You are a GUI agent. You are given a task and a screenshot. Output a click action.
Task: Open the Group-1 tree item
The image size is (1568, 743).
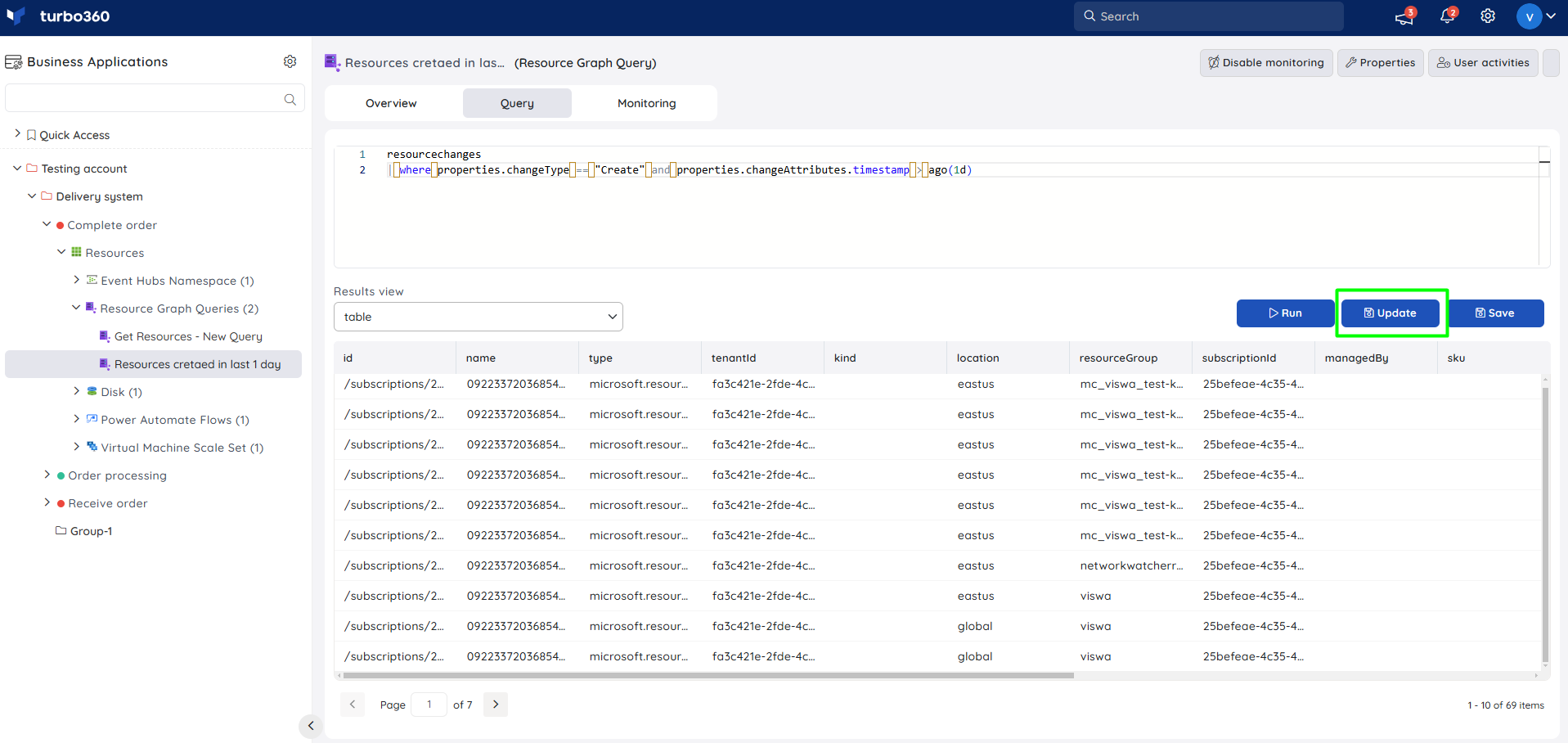pyautogui.click(x=91, y=531)
